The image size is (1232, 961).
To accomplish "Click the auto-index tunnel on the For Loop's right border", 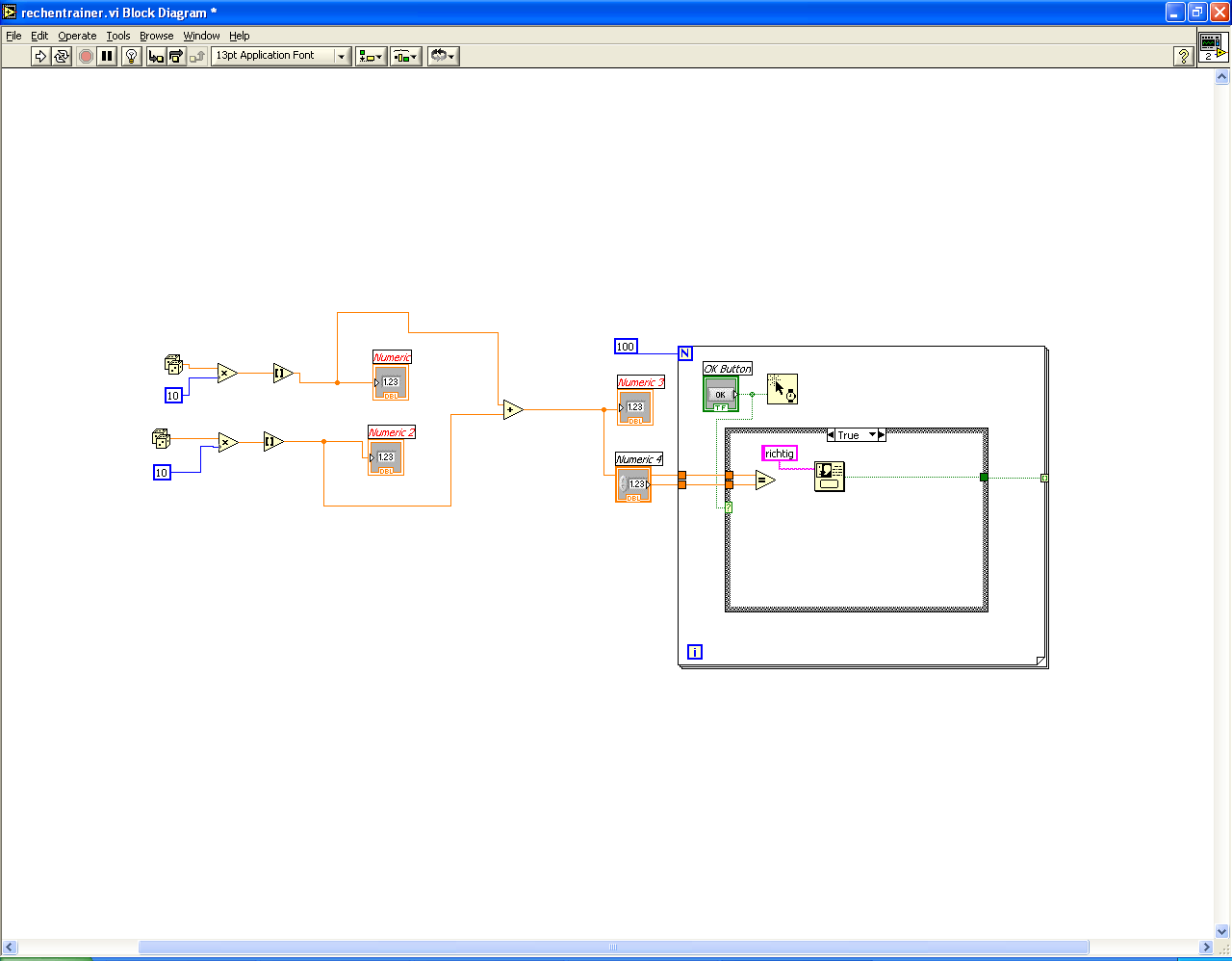I will [x=1044, y=478].
